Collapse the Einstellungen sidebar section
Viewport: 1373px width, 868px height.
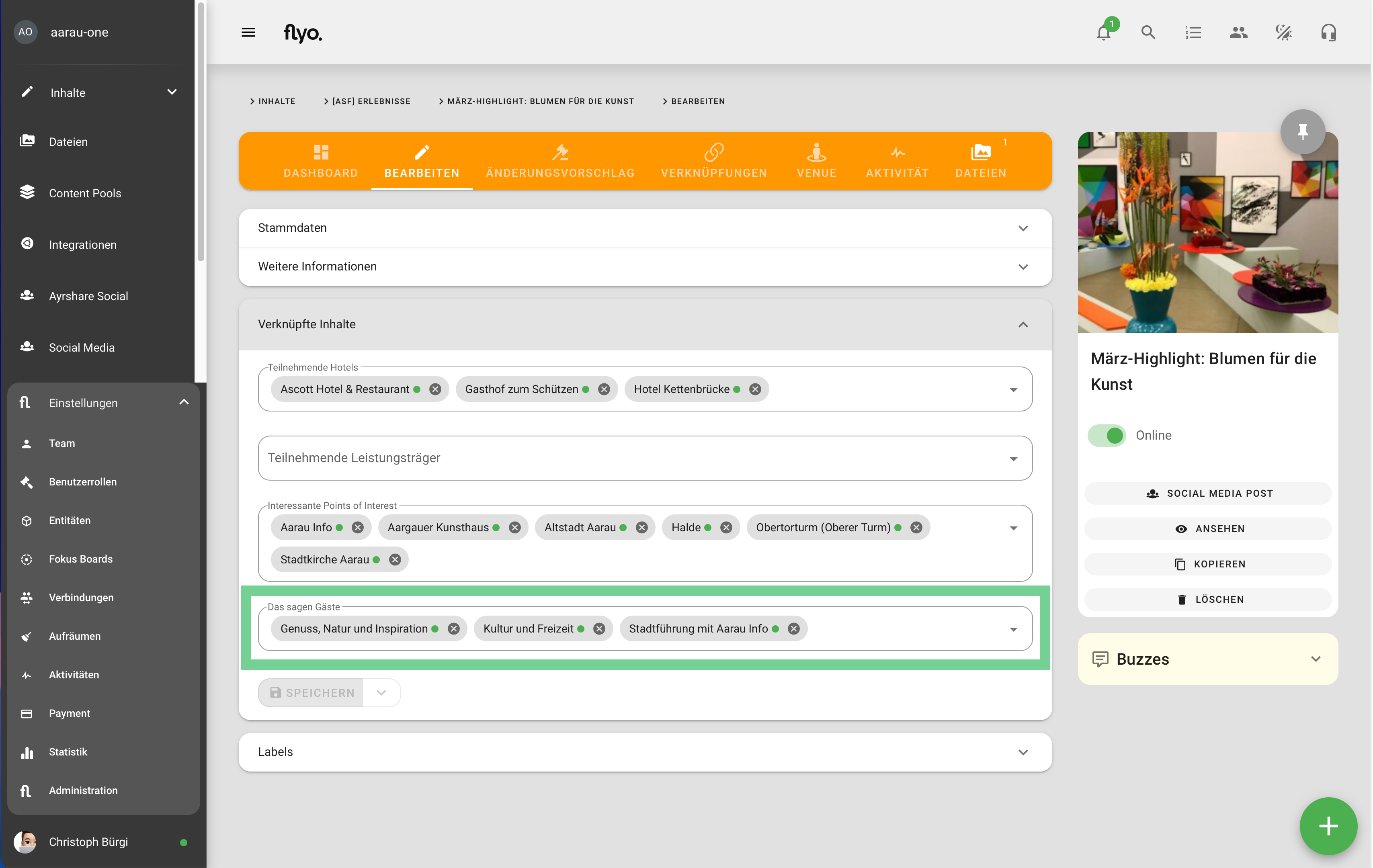coord(184,402)
